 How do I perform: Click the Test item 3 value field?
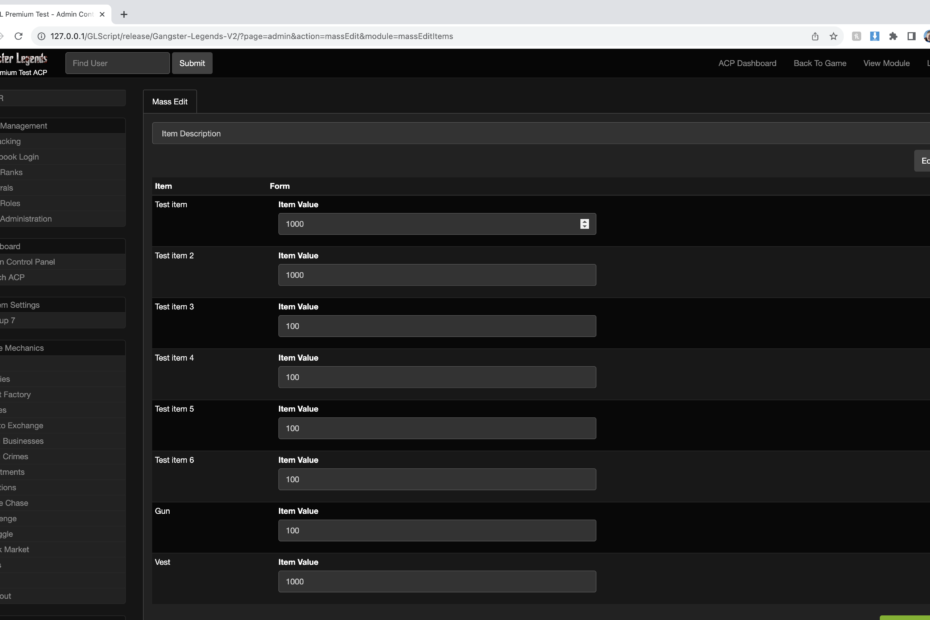coord(437,326)
